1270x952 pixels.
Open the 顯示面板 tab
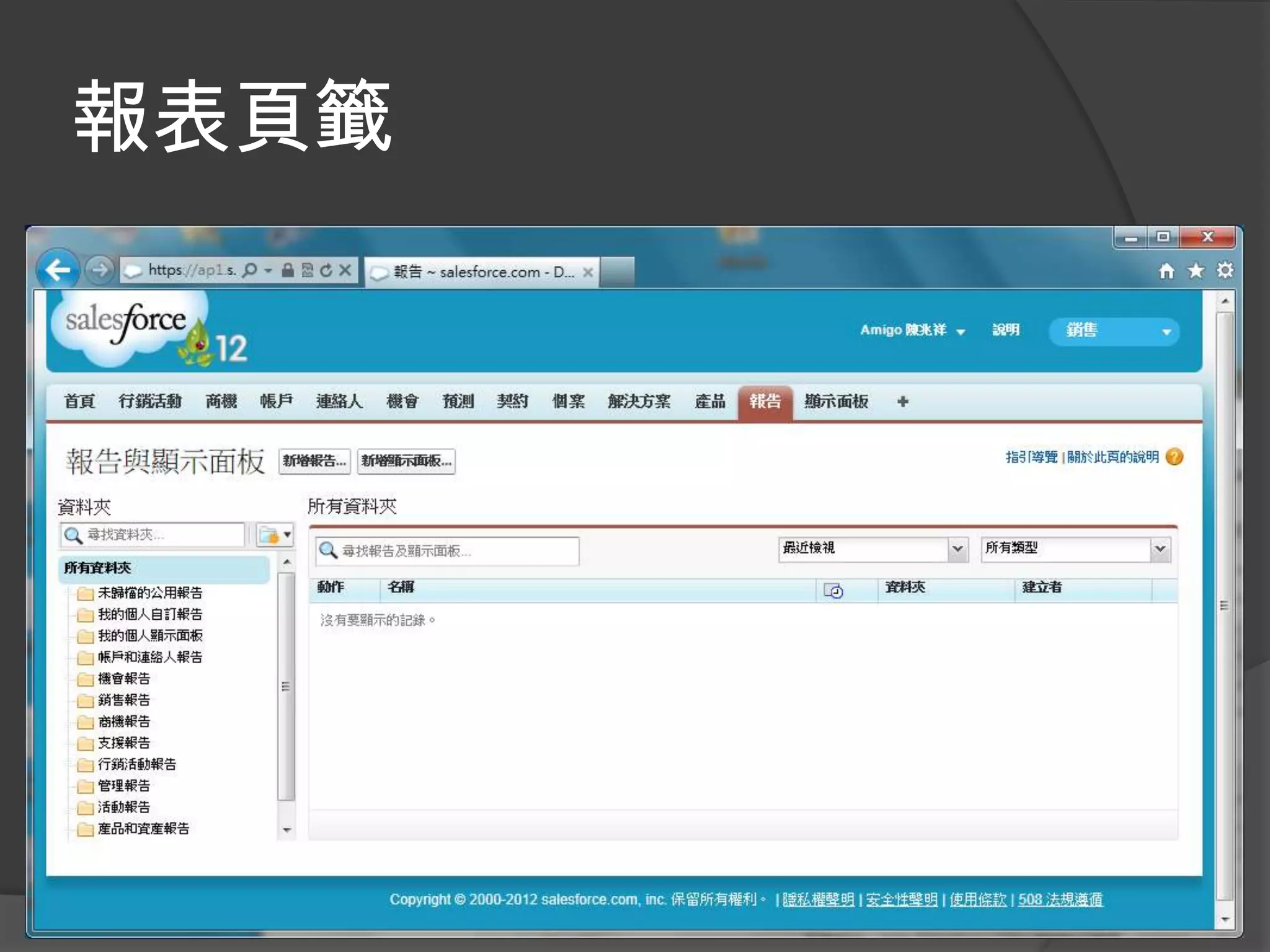point(837,401)
